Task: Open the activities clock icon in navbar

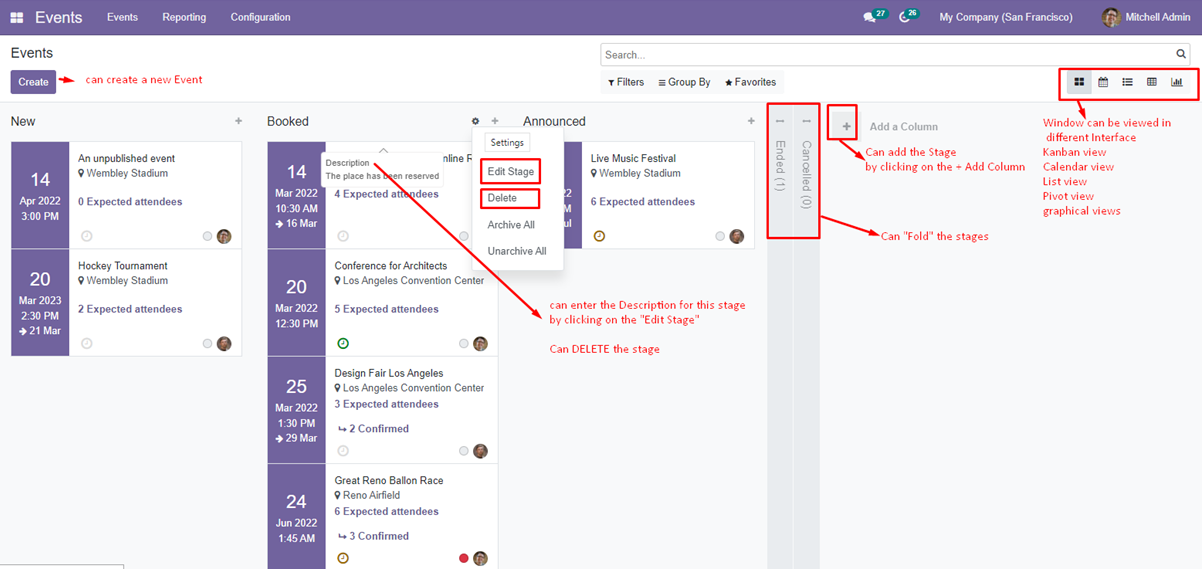Action: point(904,18)
